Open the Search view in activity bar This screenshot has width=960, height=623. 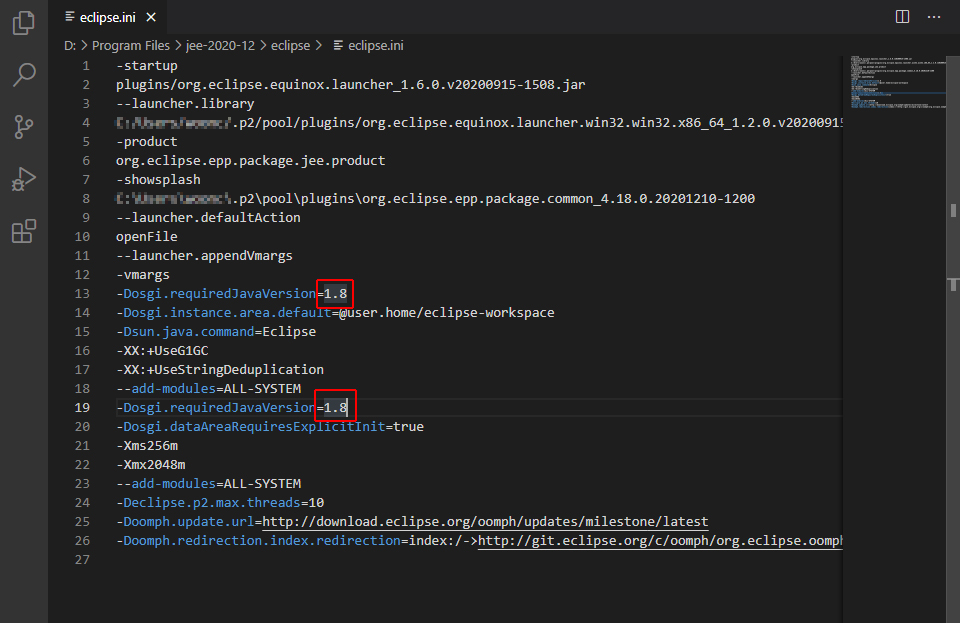click(24, 75)
